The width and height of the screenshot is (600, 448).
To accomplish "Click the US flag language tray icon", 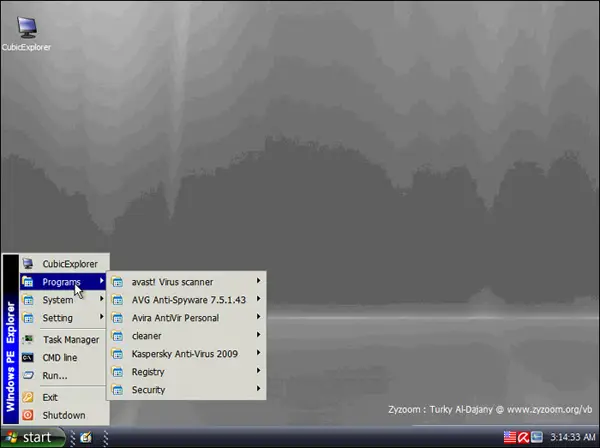I will click(x=510, y=437).
